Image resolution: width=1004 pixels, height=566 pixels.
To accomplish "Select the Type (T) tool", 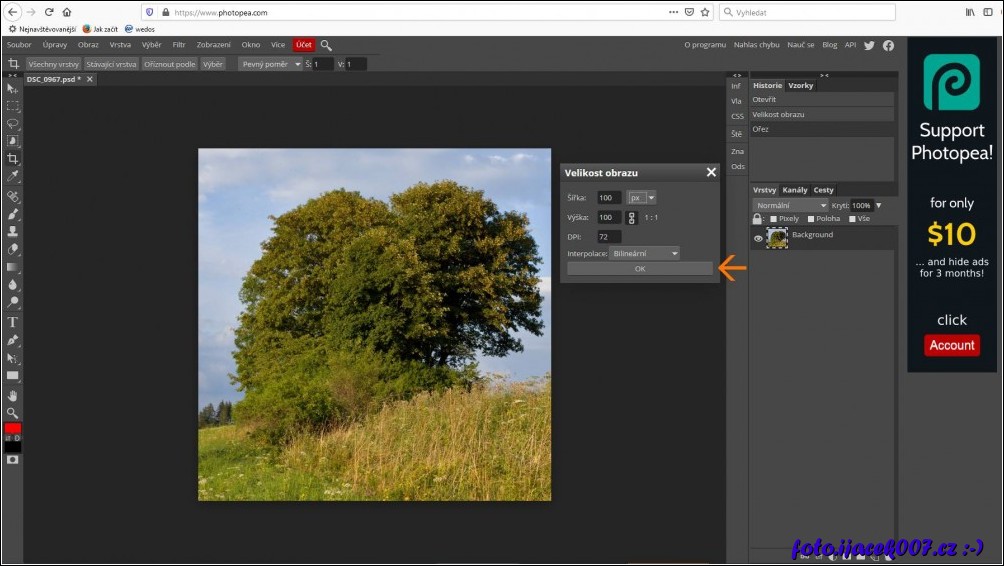I will click(x=13, y=322).
